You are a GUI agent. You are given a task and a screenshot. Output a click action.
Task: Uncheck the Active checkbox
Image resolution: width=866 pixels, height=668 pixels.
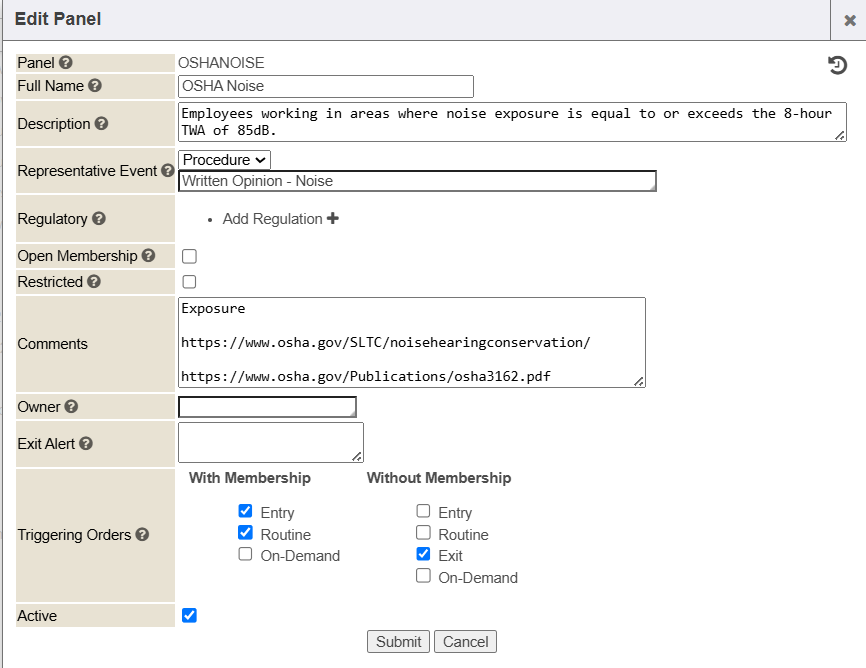click(189, 615)
